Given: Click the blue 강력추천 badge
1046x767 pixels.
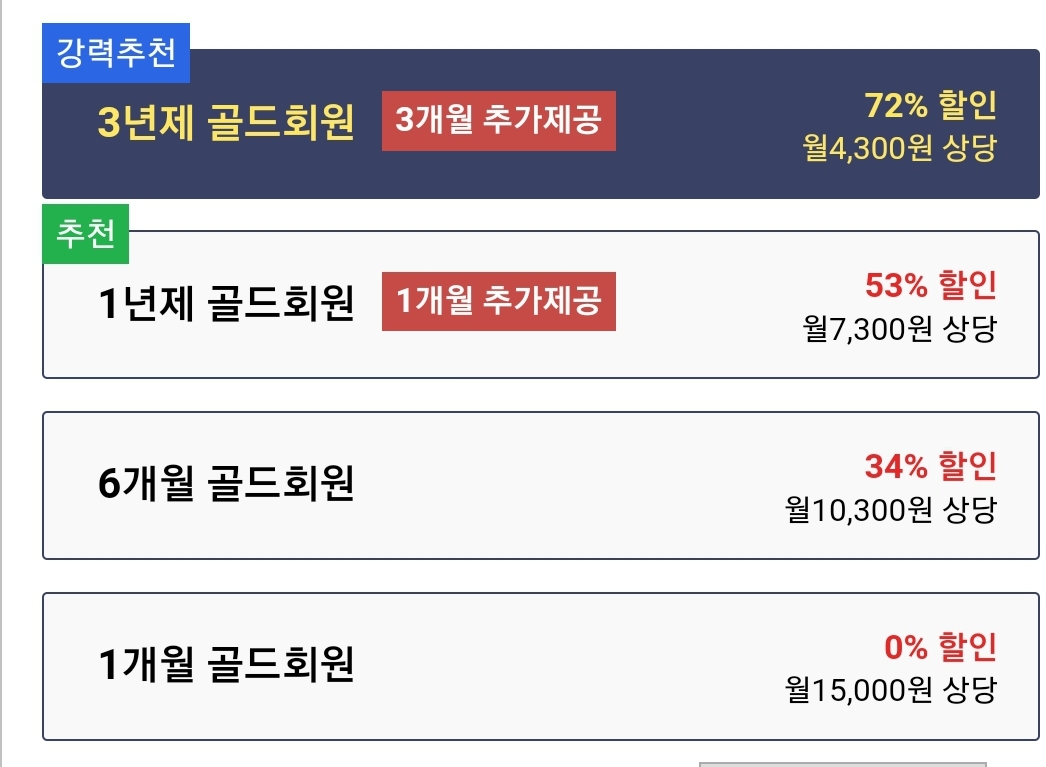Looking at the screenshot, I should (x=116, y=52).
